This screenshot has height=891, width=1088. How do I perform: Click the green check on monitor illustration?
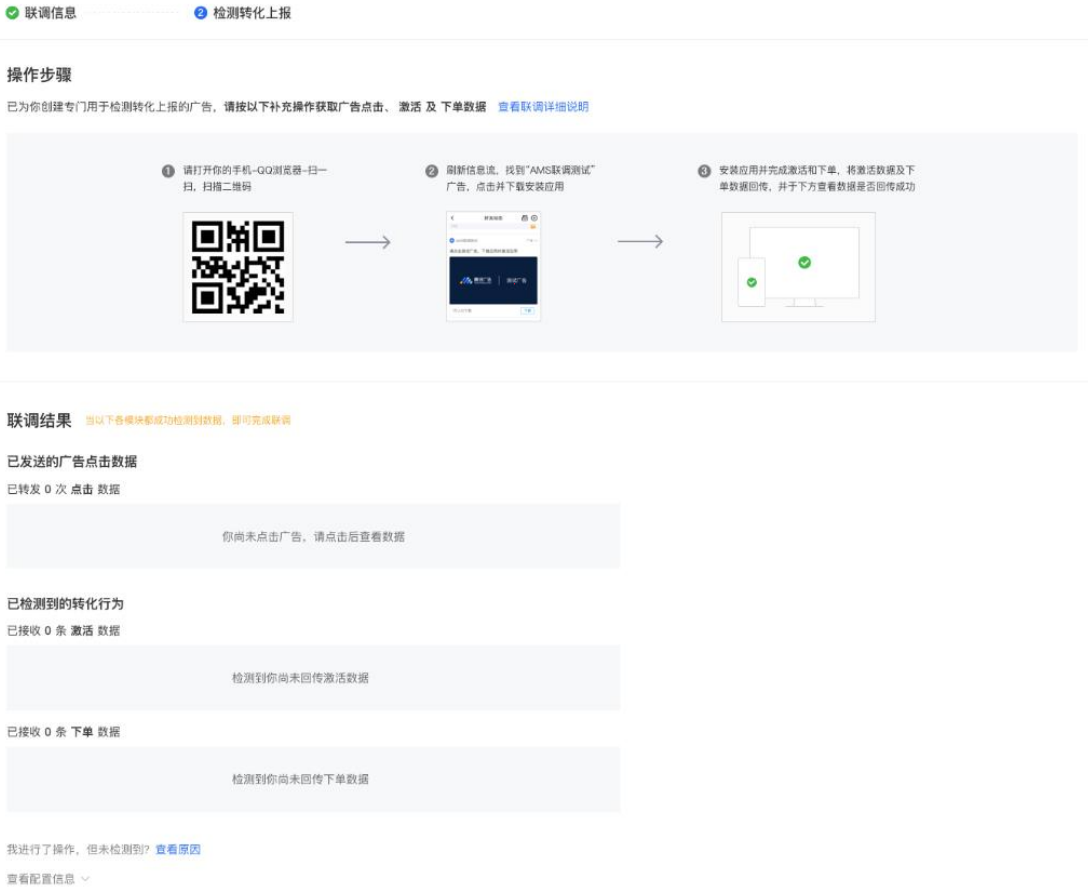point(804,262)
